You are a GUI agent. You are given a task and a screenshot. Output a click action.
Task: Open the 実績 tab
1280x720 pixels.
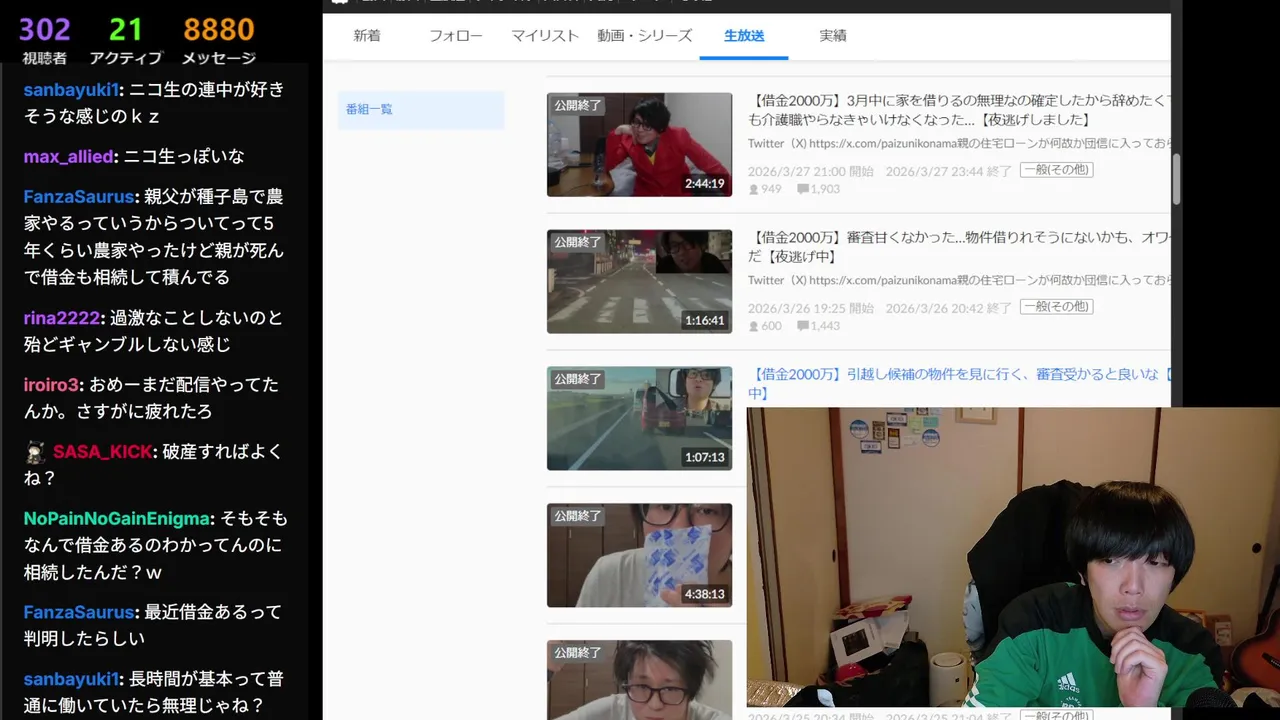pos(833,36)
